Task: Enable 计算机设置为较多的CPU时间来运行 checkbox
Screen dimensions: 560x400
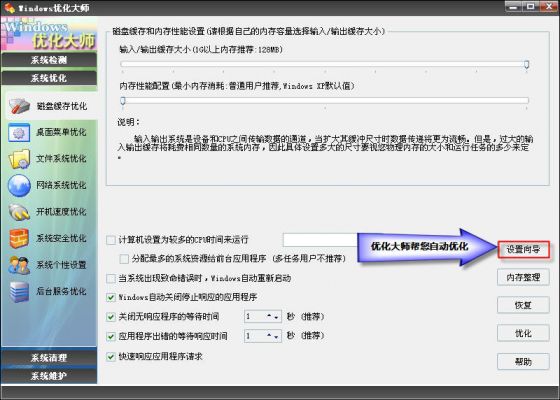Action: (111, 240)
